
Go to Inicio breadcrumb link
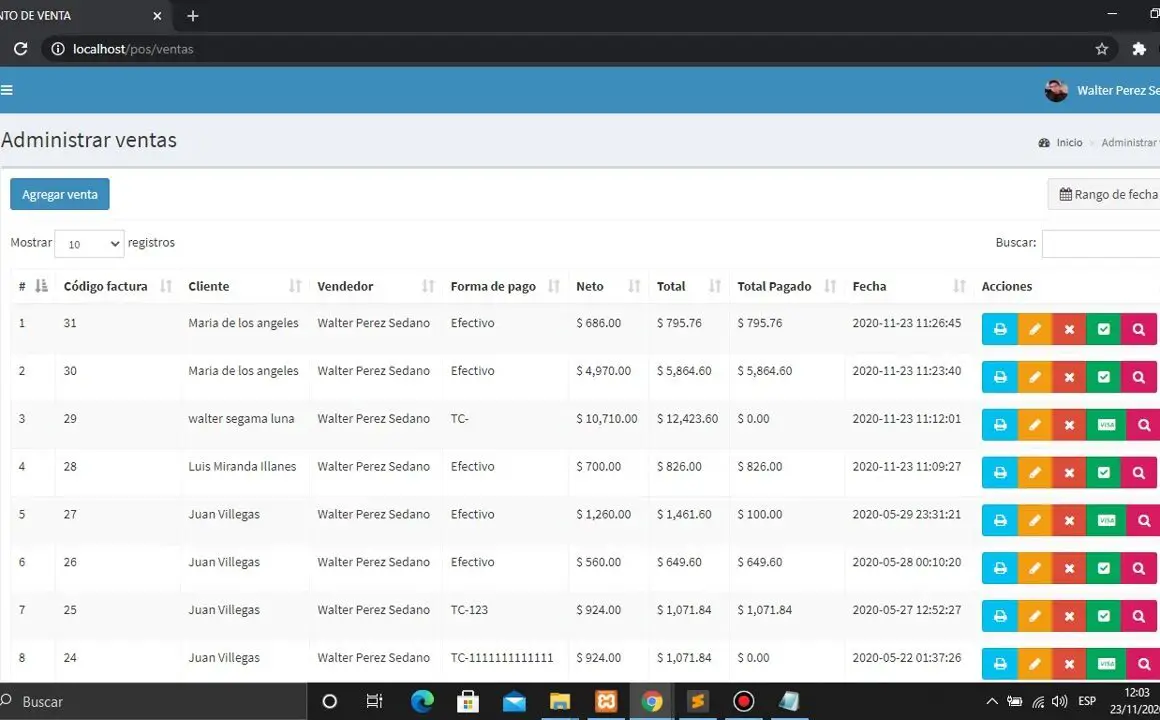point(1069,143)
